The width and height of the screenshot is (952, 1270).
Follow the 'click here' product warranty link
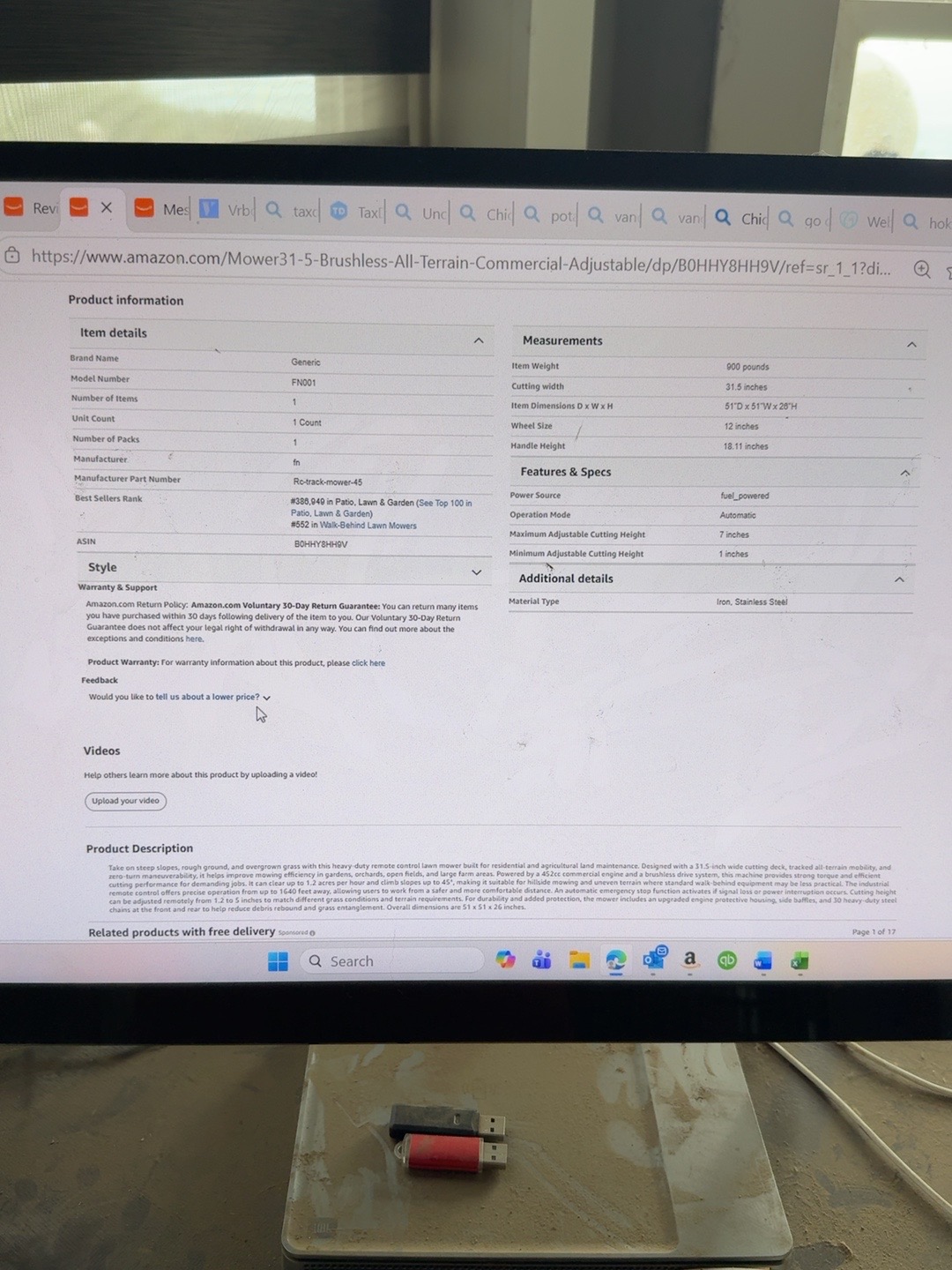(368, 663)
